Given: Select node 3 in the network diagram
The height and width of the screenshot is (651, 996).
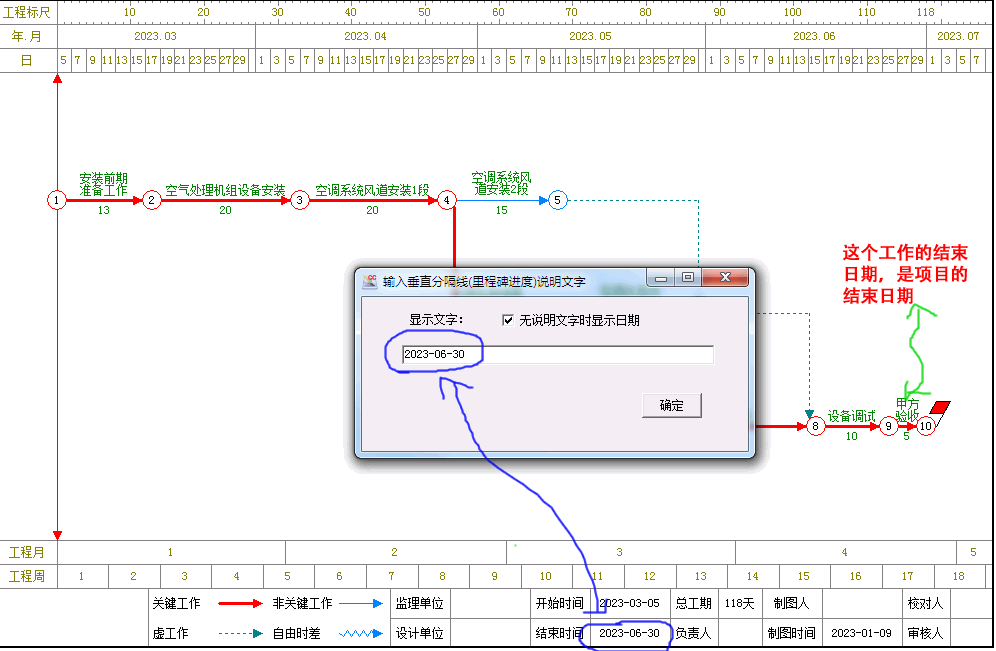Looking at the screenshot, I should (299, 200).
